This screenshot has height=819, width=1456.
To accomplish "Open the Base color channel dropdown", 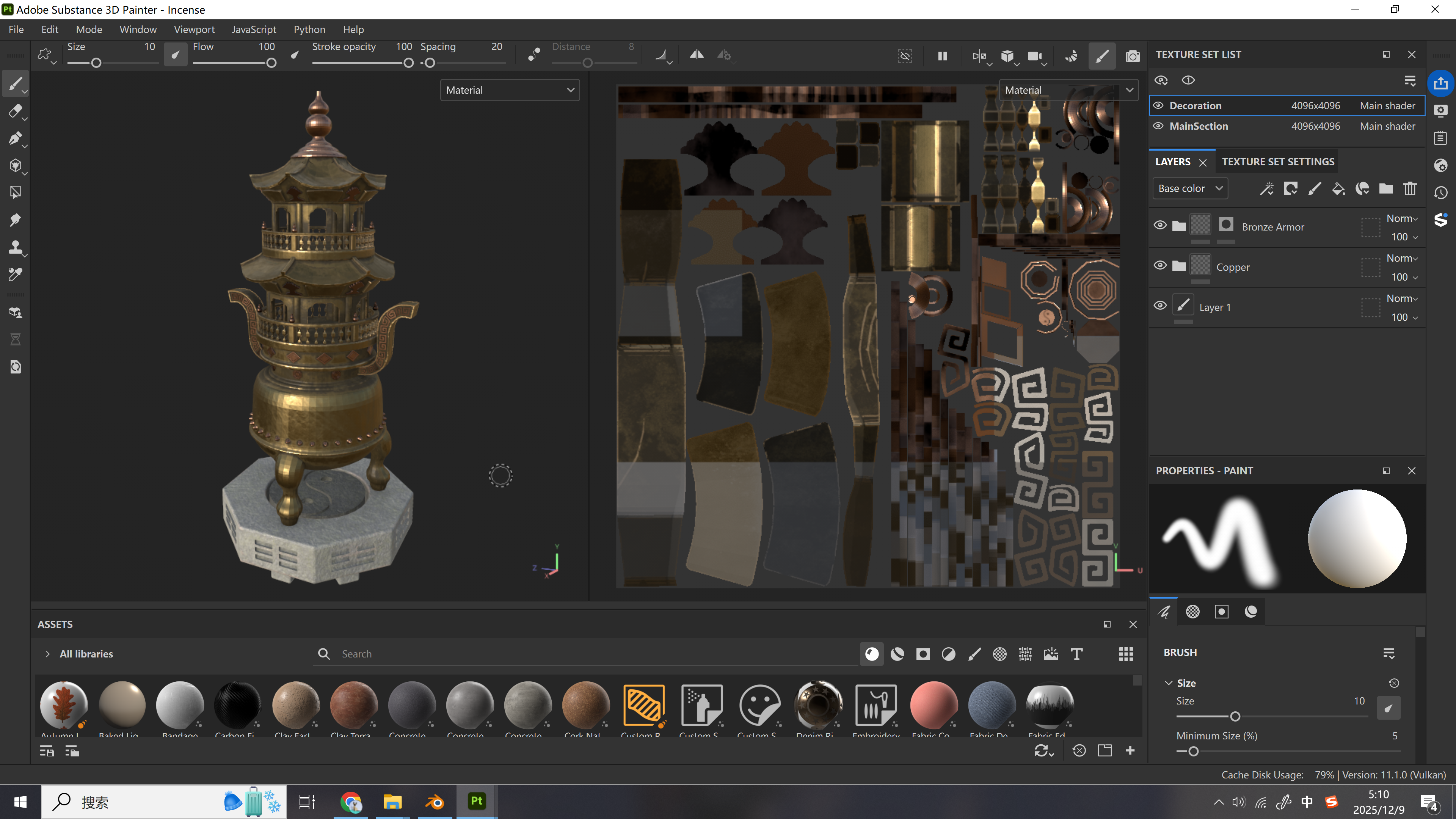I will [x=1190, y=189].
